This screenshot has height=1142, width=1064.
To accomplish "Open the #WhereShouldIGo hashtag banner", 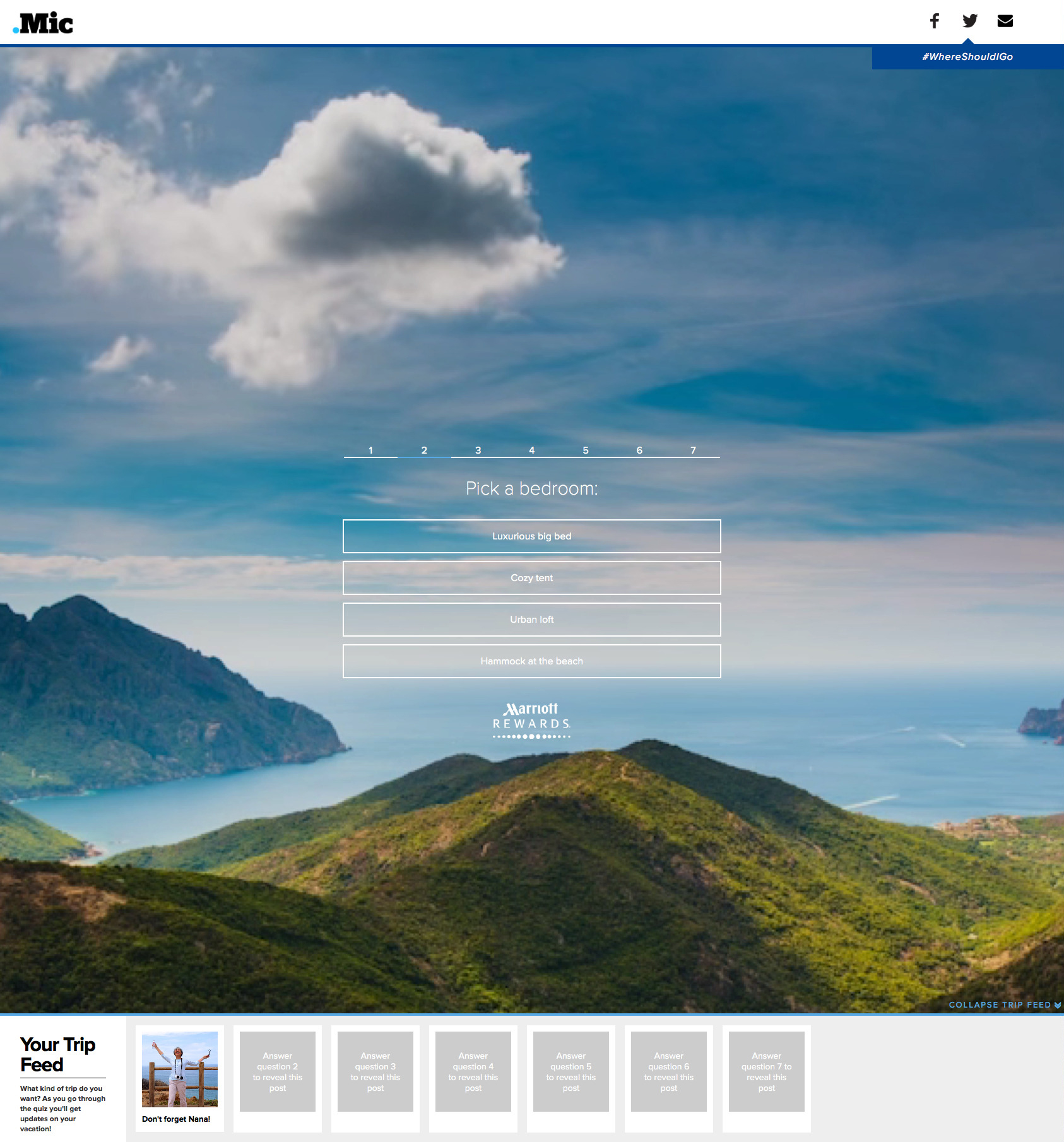I will coord(967,57).
